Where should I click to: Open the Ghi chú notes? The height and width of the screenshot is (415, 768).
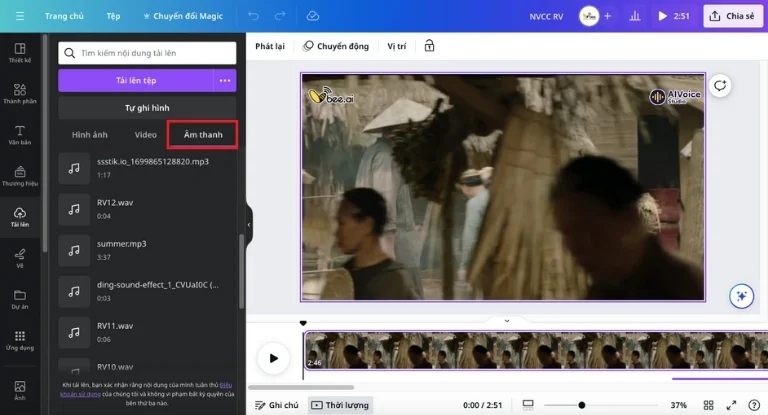click(x=276, y=405)
